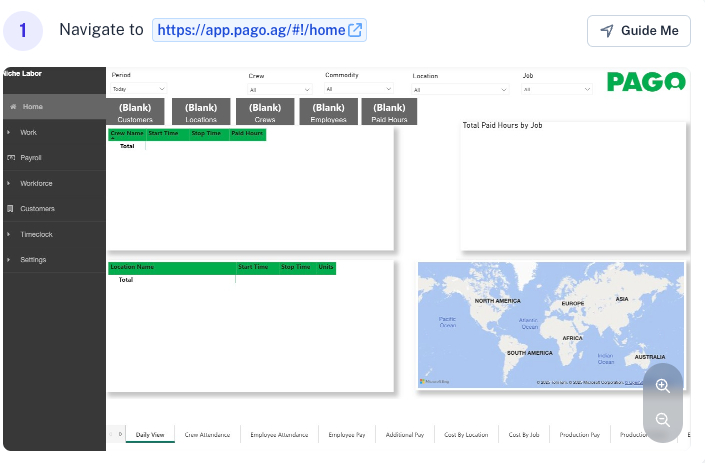This screenshot has width=705, height=463.
Task: Click the external link icon beside the URL
Action: click(355, 30)
